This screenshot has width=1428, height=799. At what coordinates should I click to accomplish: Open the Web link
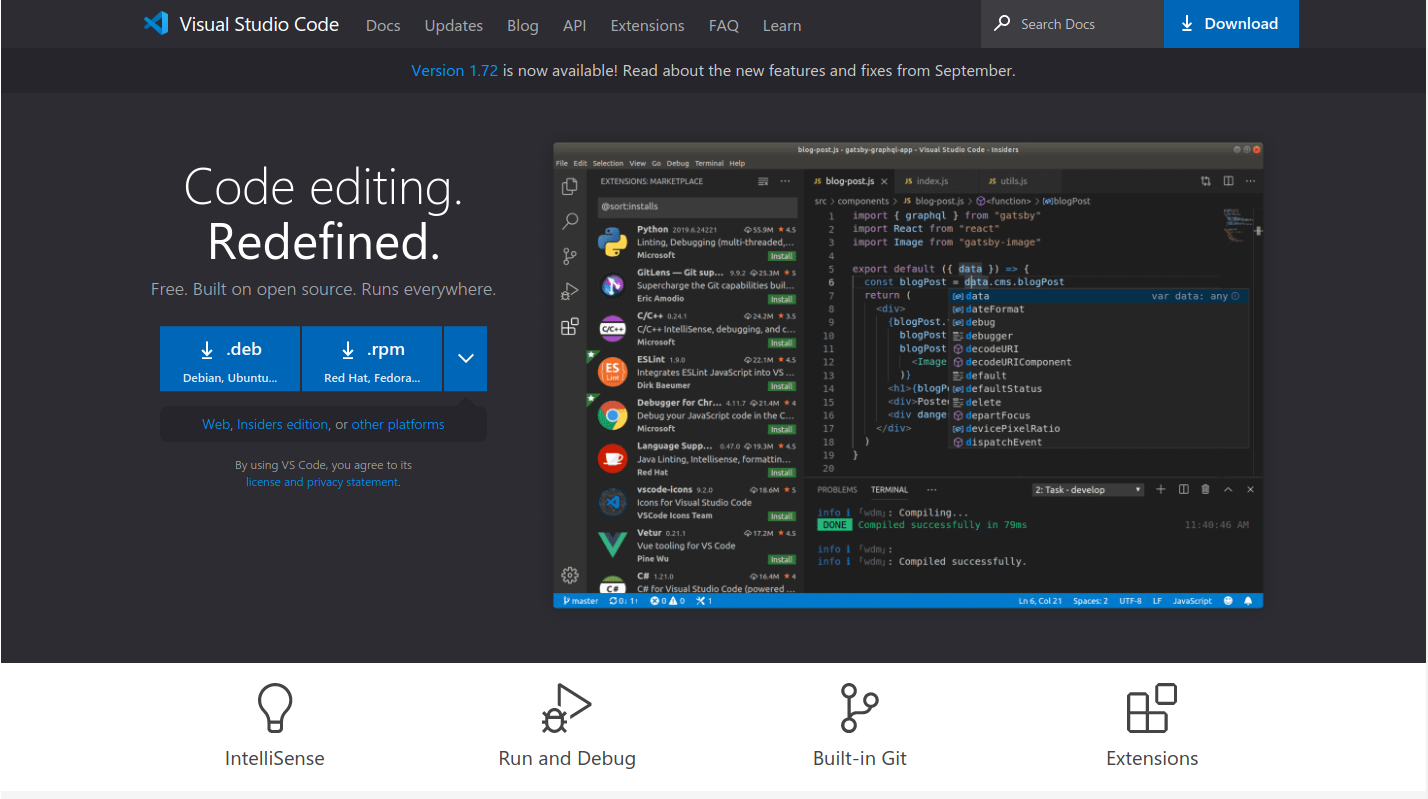point(216,424)
